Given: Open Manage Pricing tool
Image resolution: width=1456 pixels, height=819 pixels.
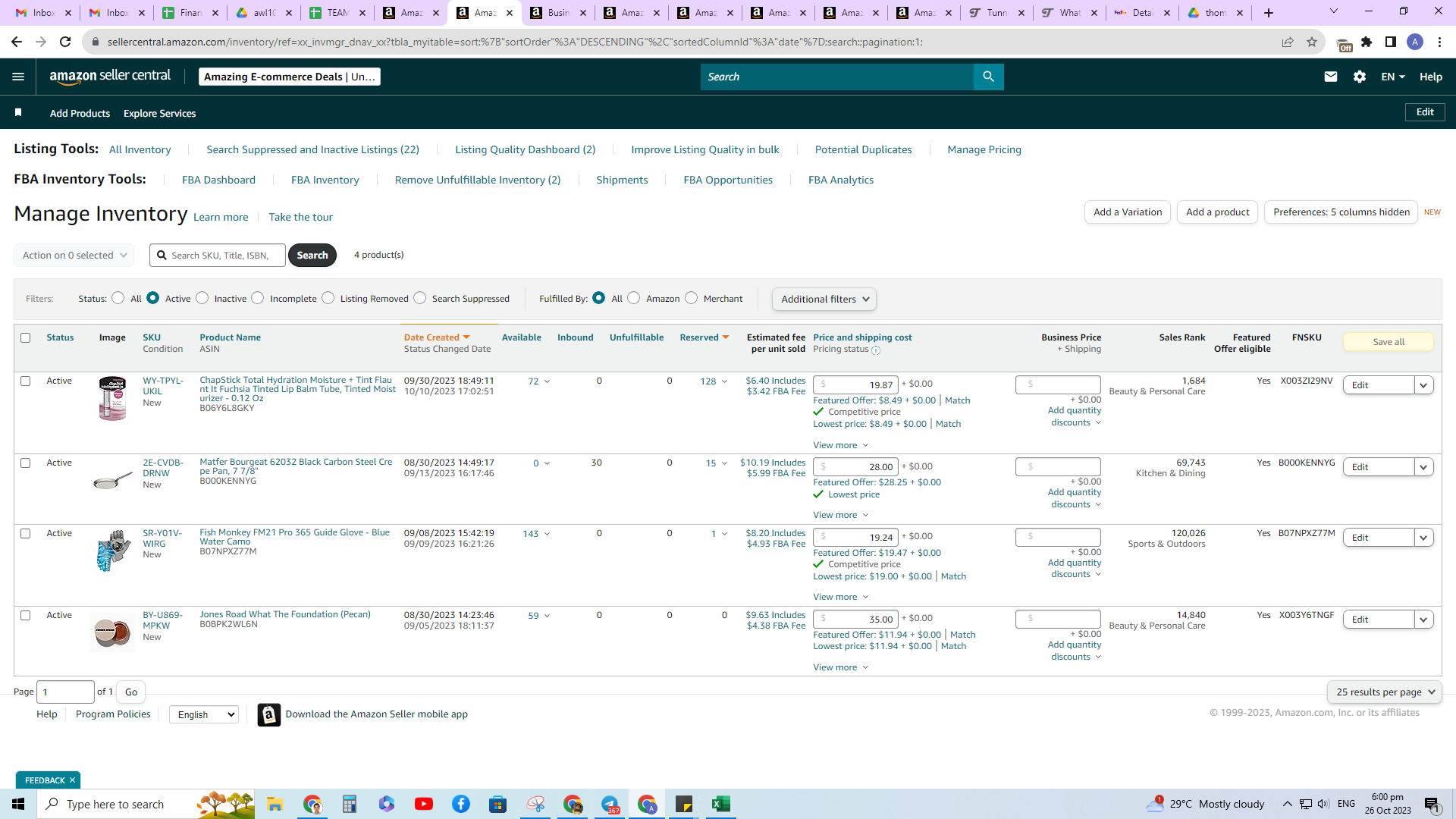Looking at the screenshot, I should [984, 149].
